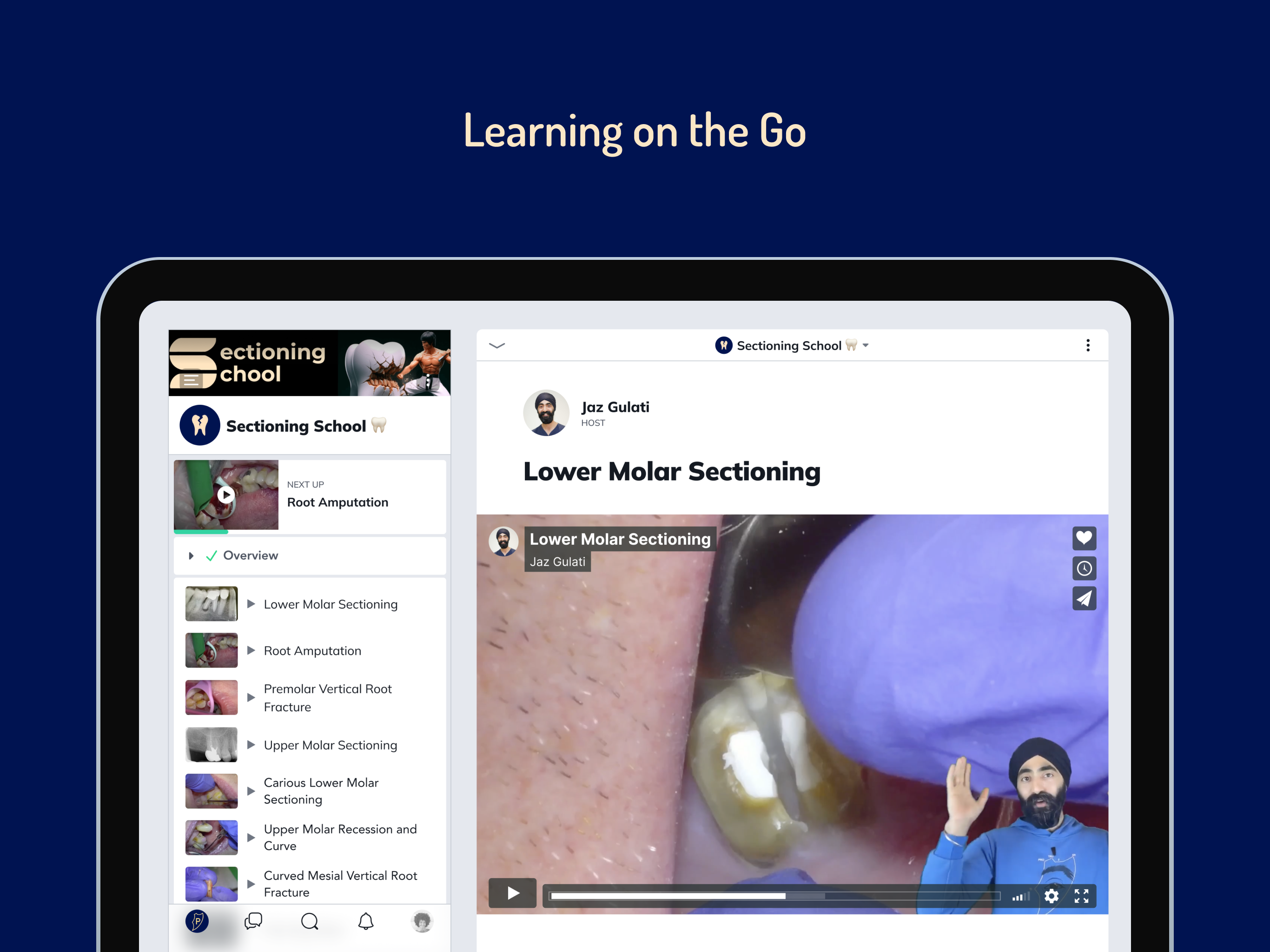The width and height of the screenshot is (1270, 952).
Task: Click the Root Amputation list thumbnail
Action: click(212, 650)
